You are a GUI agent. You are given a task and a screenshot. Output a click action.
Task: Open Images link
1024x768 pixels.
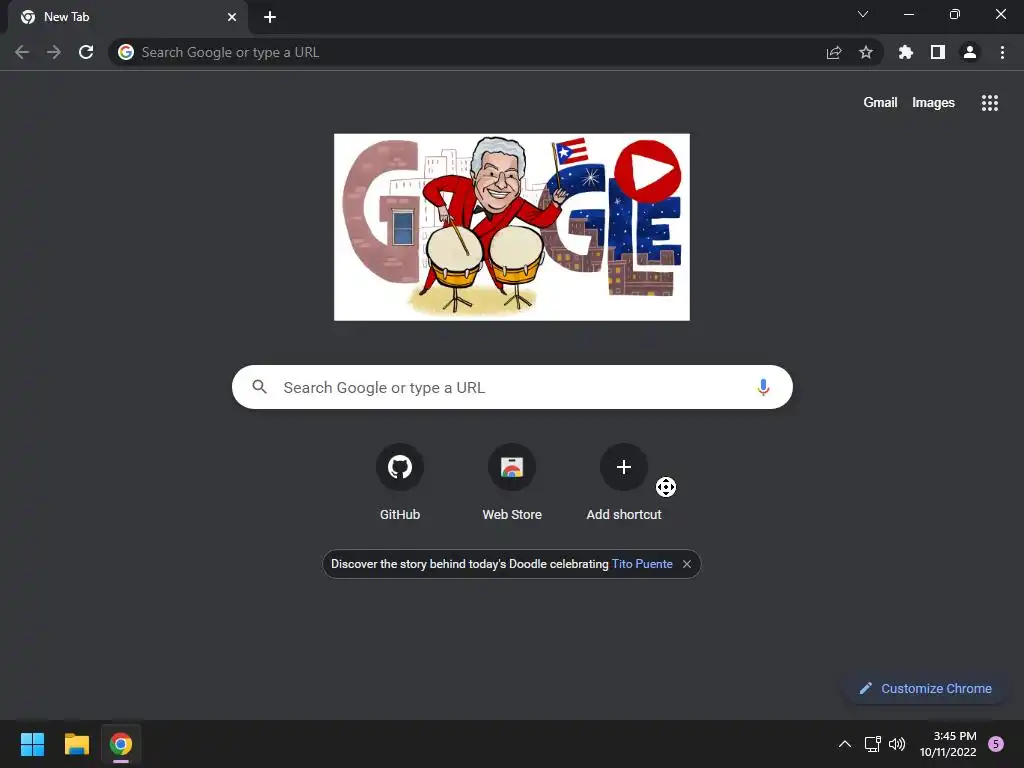933,103
